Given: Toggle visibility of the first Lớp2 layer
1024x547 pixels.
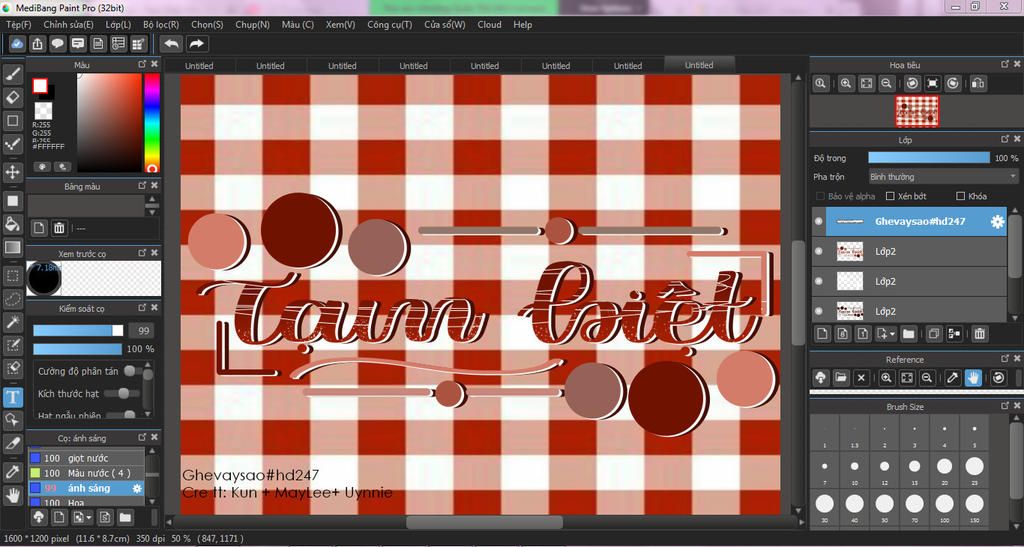Looking at the screenshot, I should (819, 251).
